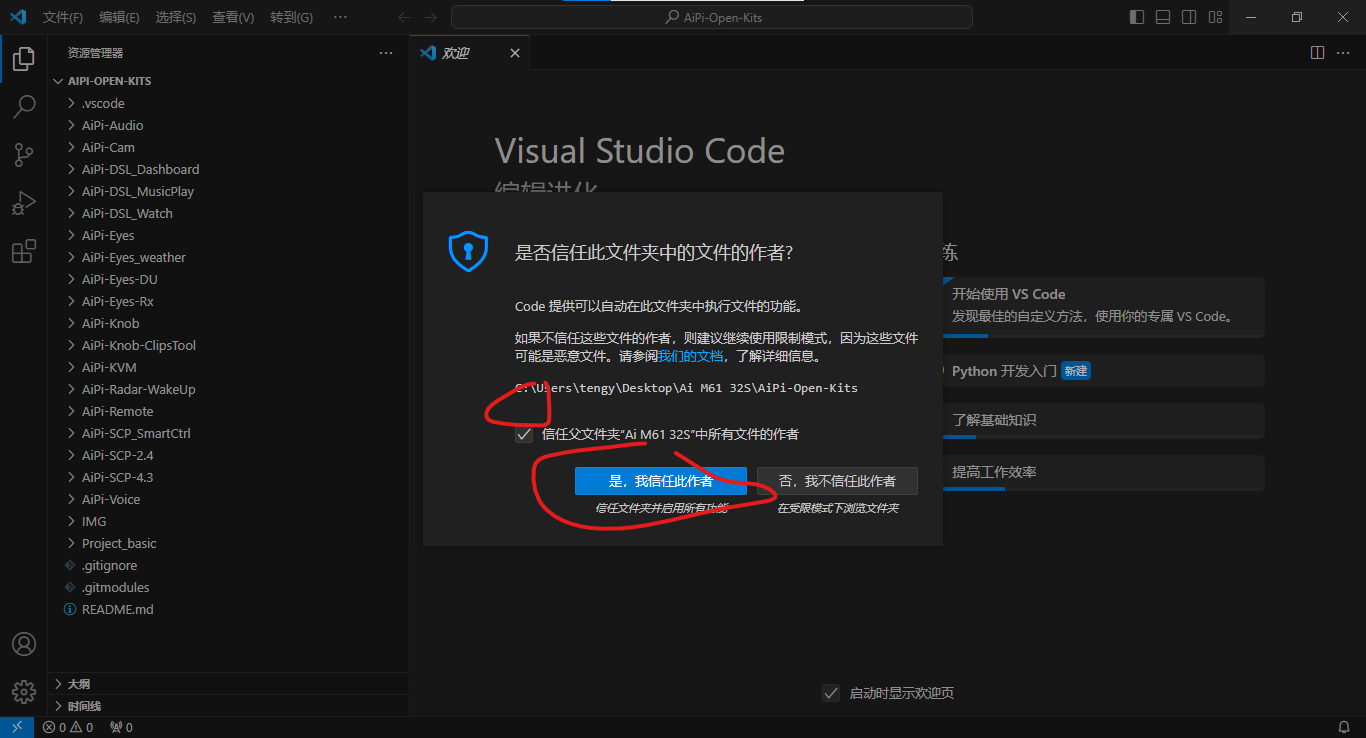Open the Manage gear icon

[x=24, y=691]
